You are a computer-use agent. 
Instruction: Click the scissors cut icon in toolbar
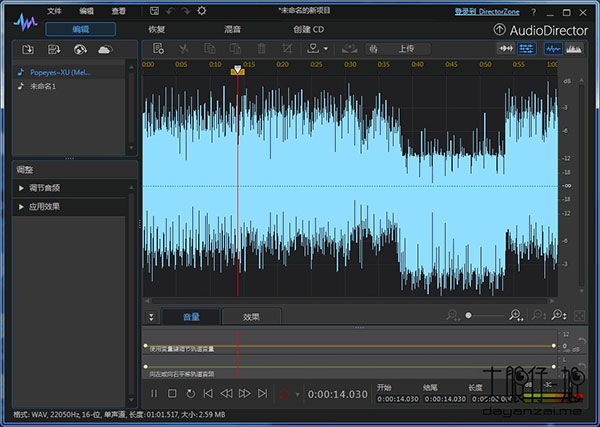184,48
